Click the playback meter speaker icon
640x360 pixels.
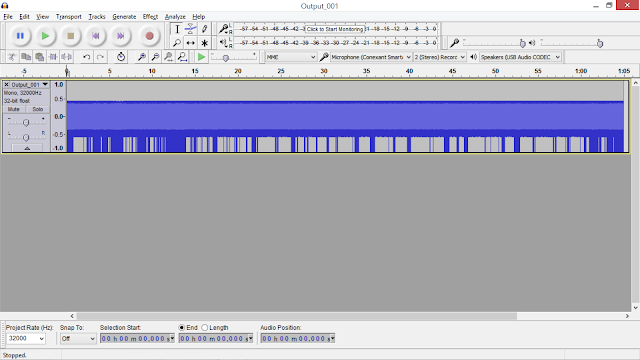(x=223, y=42)
